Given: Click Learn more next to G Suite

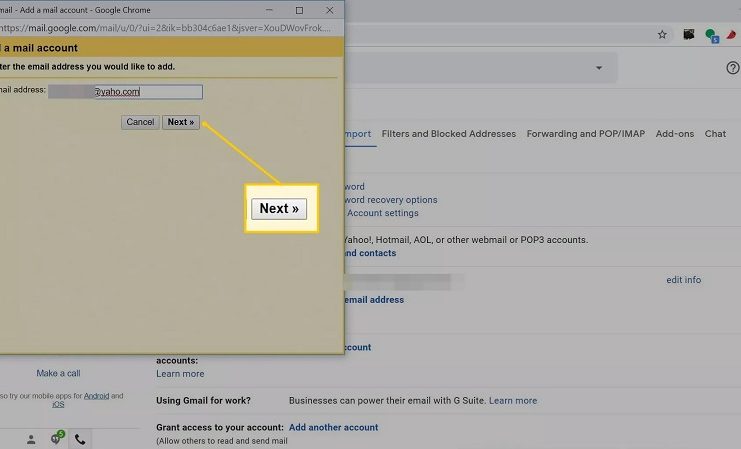Looking at the screenshot, I should tap(513, 401).
